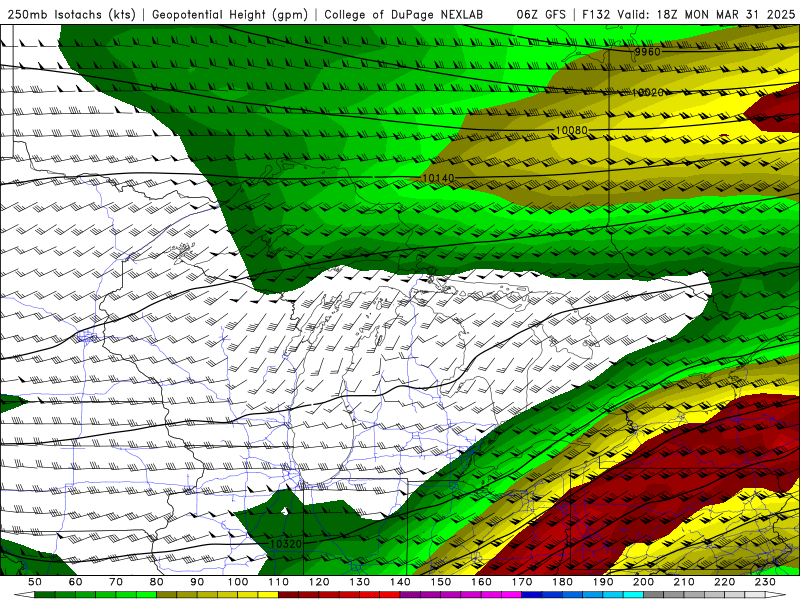Viewport: 800px width, 600px height.
Task: Select the gray swatch right of 200
Action: pos(654,595)
